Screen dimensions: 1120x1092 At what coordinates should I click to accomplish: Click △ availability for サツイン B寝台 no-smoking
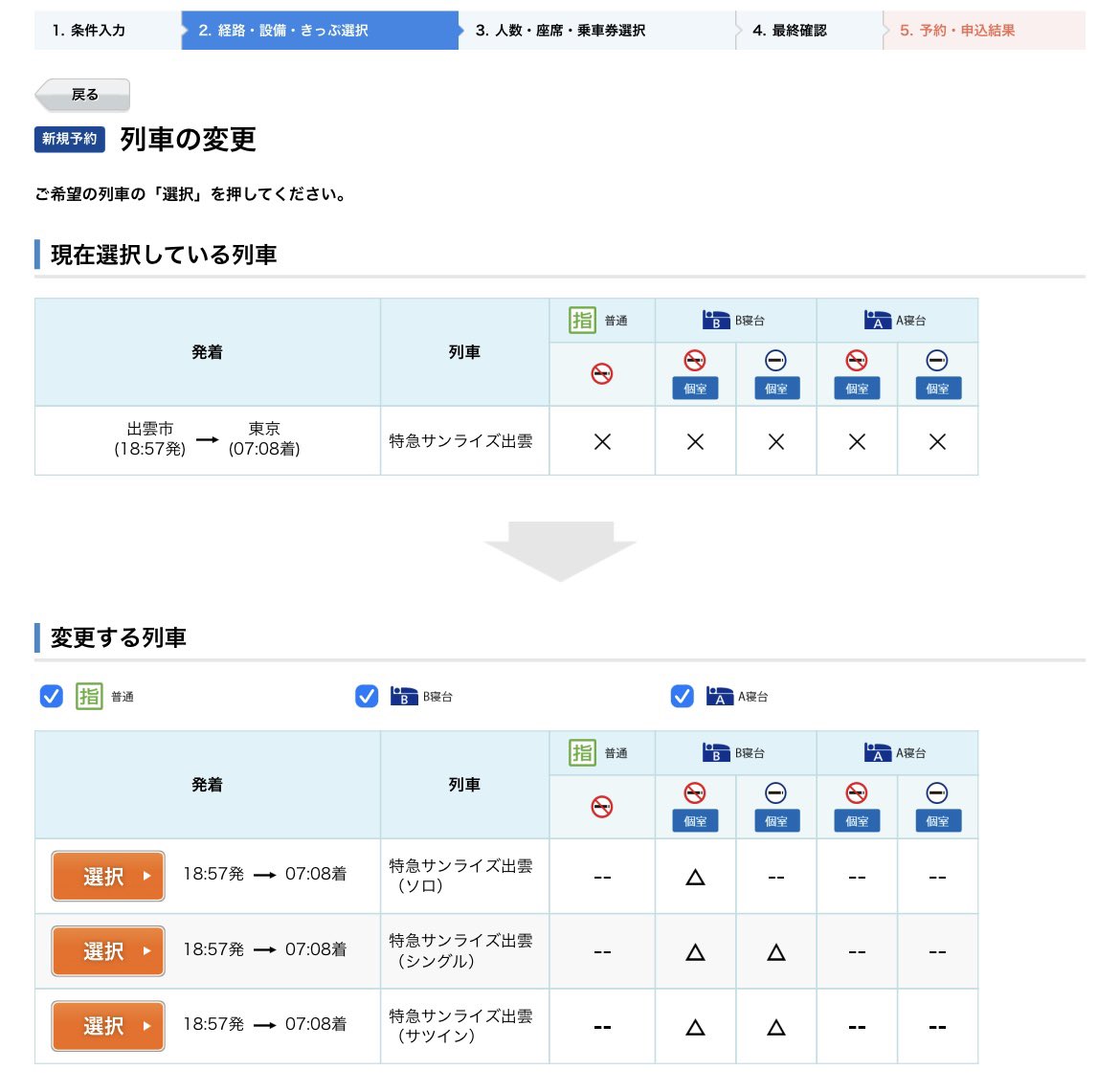coord(695,1027)
